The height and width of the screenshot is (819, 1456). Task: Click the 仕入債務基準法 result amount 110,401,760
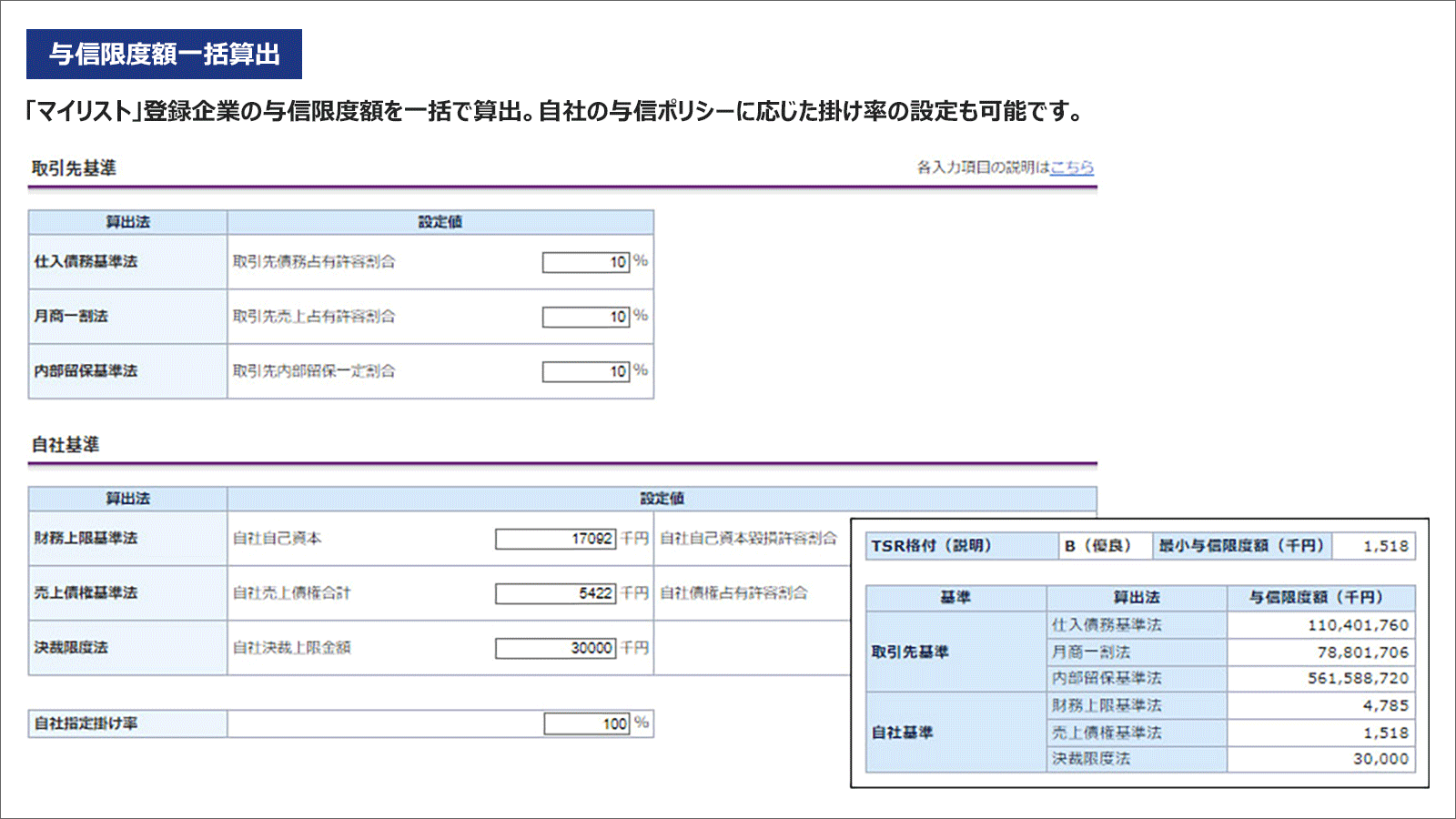(x=1358, y=625)
